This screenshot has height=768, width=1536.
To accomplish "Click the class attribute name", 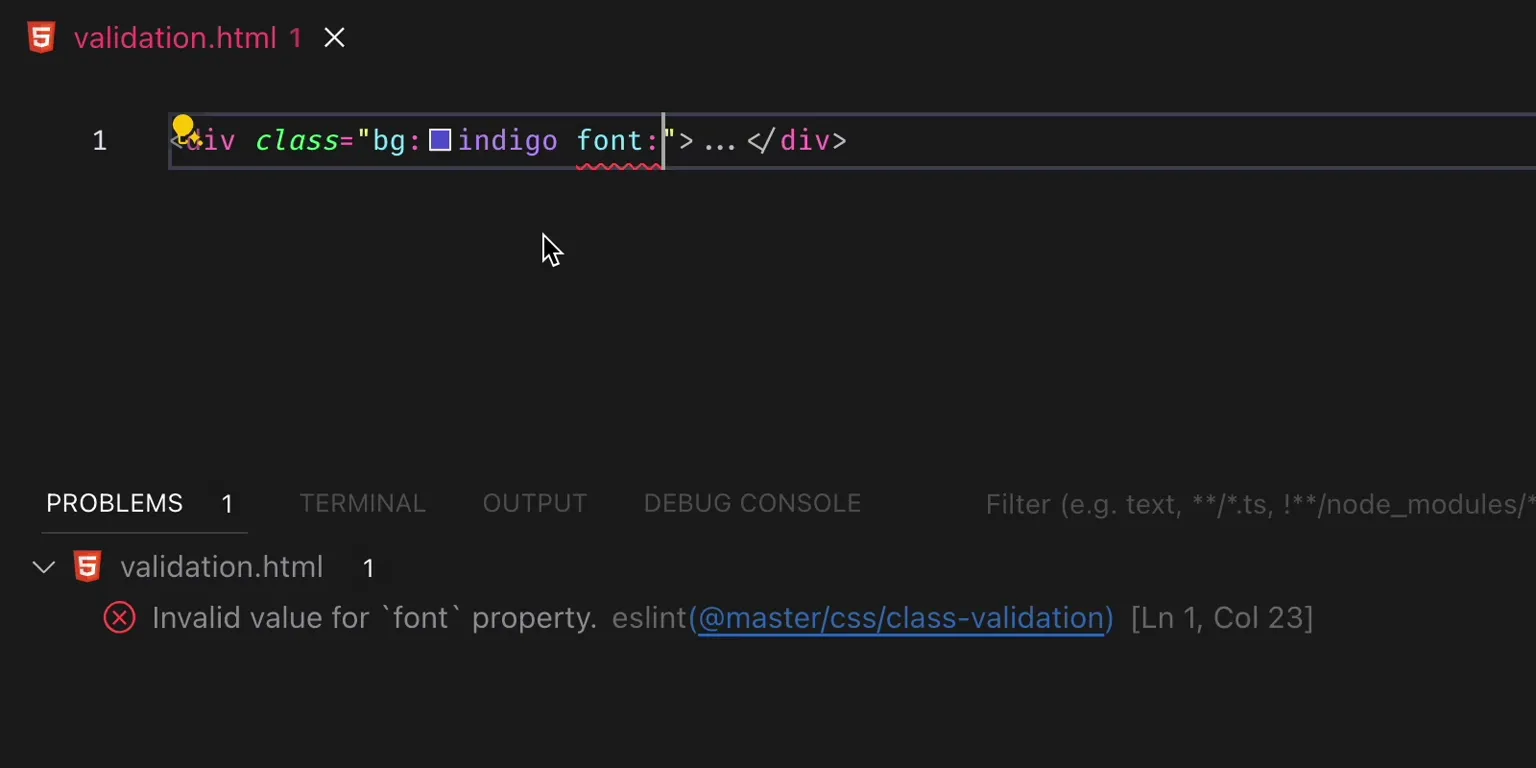I will pos(297,141).
